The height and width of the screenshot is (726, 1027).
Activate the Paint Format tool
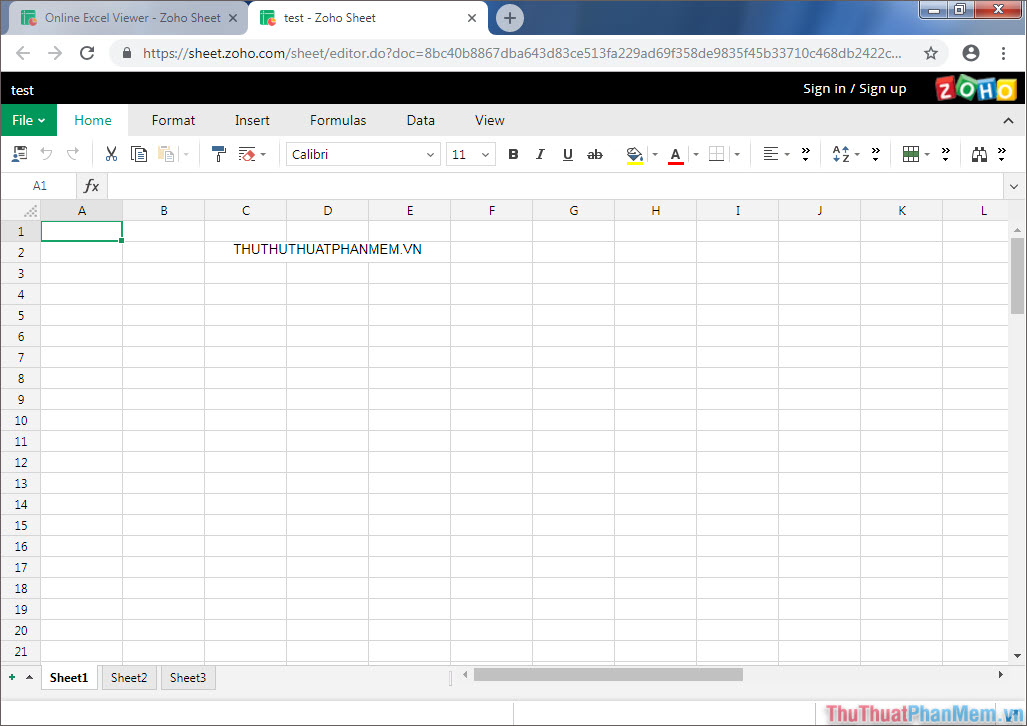219,154
